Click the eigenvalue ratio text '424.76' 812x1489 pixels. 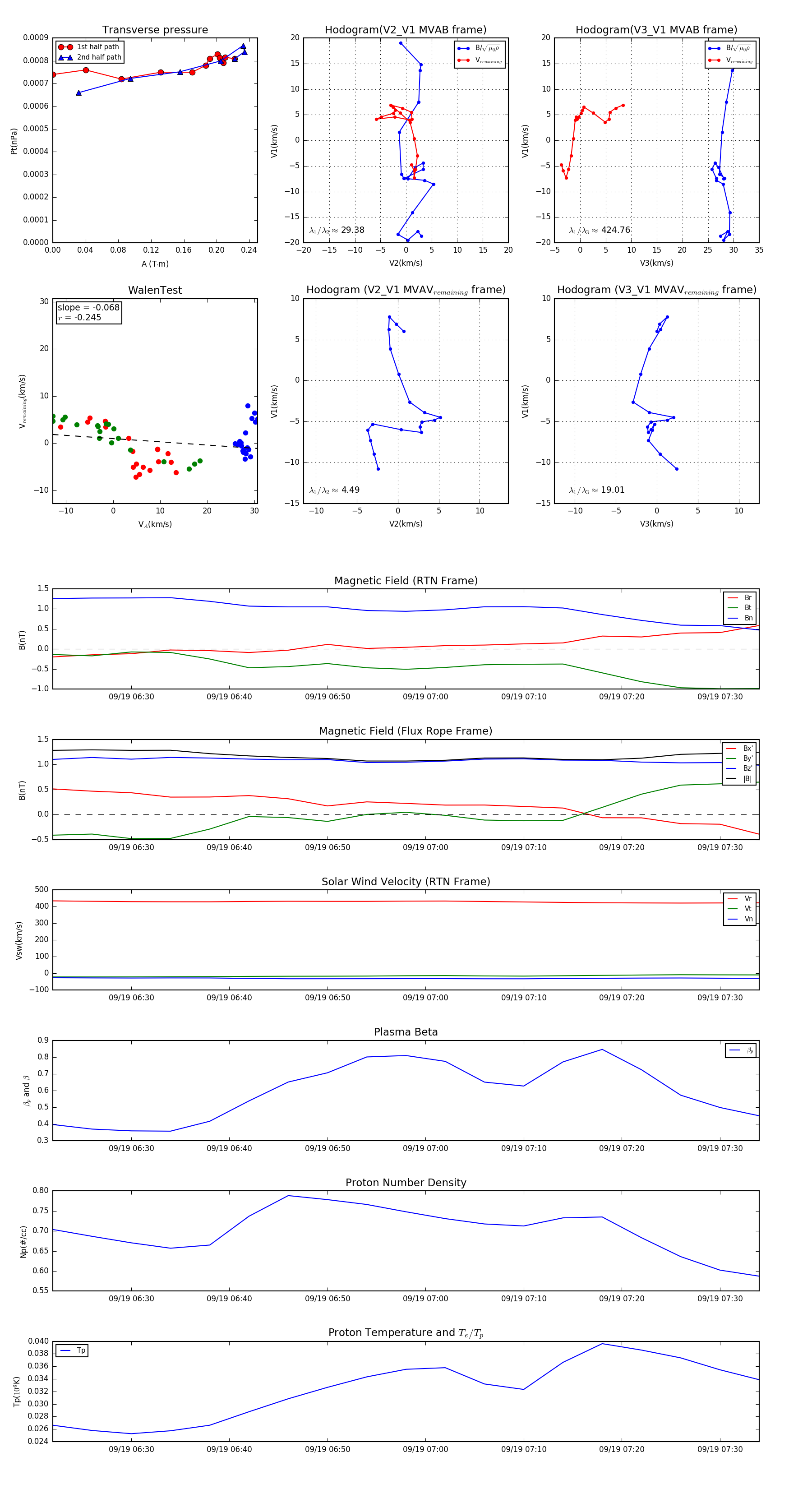(x=615, y=230)
